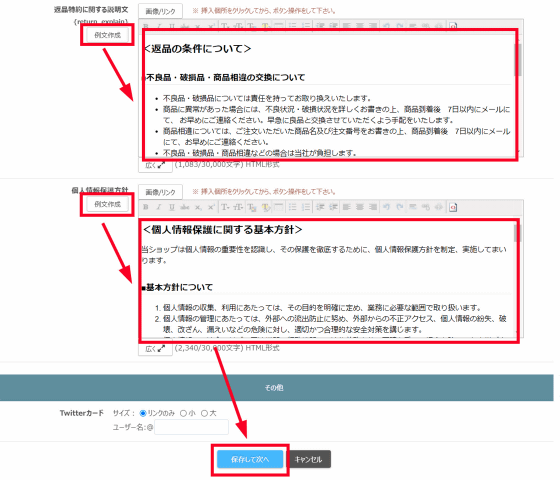The width and height of the screenshot is (560, 480).
Task: Center align text in privacy policy editor
Action: click(x=360, y=207)
